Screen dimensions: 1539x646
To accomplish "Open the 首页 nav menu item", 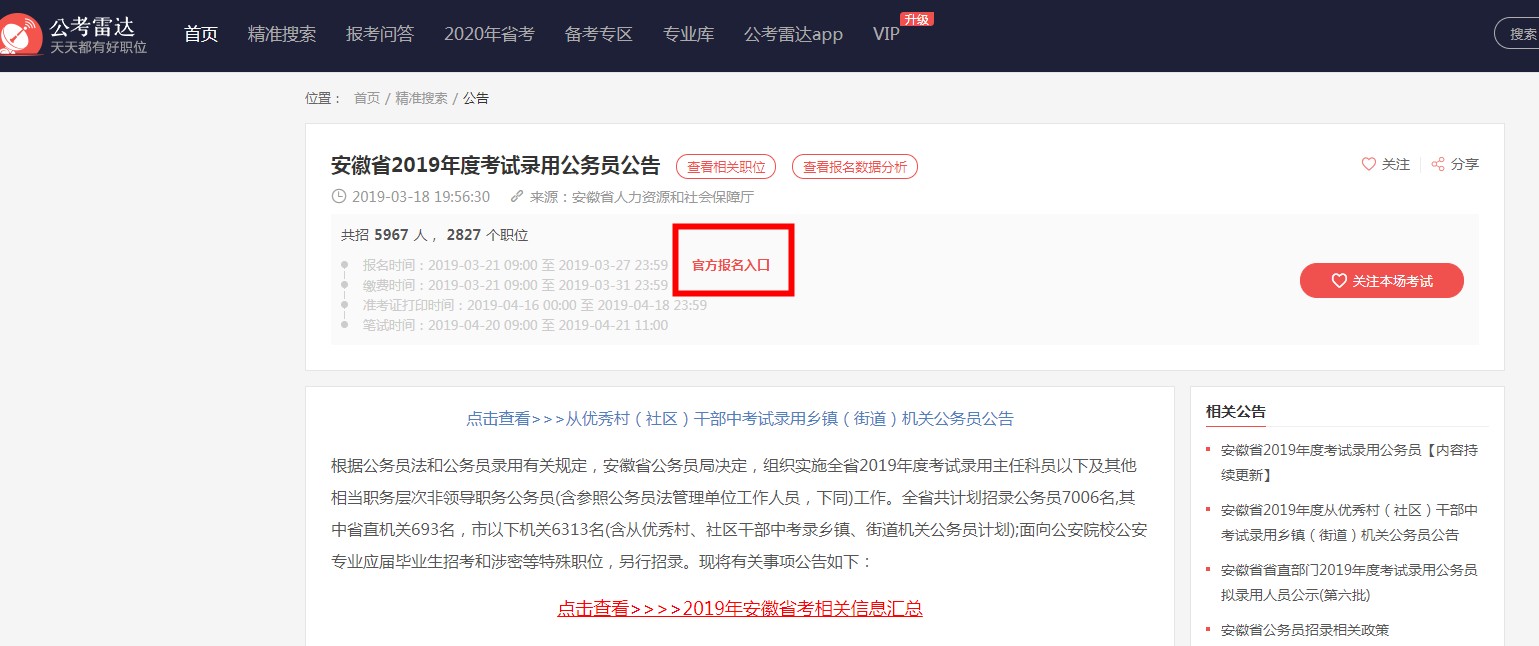I will point(201,34).
